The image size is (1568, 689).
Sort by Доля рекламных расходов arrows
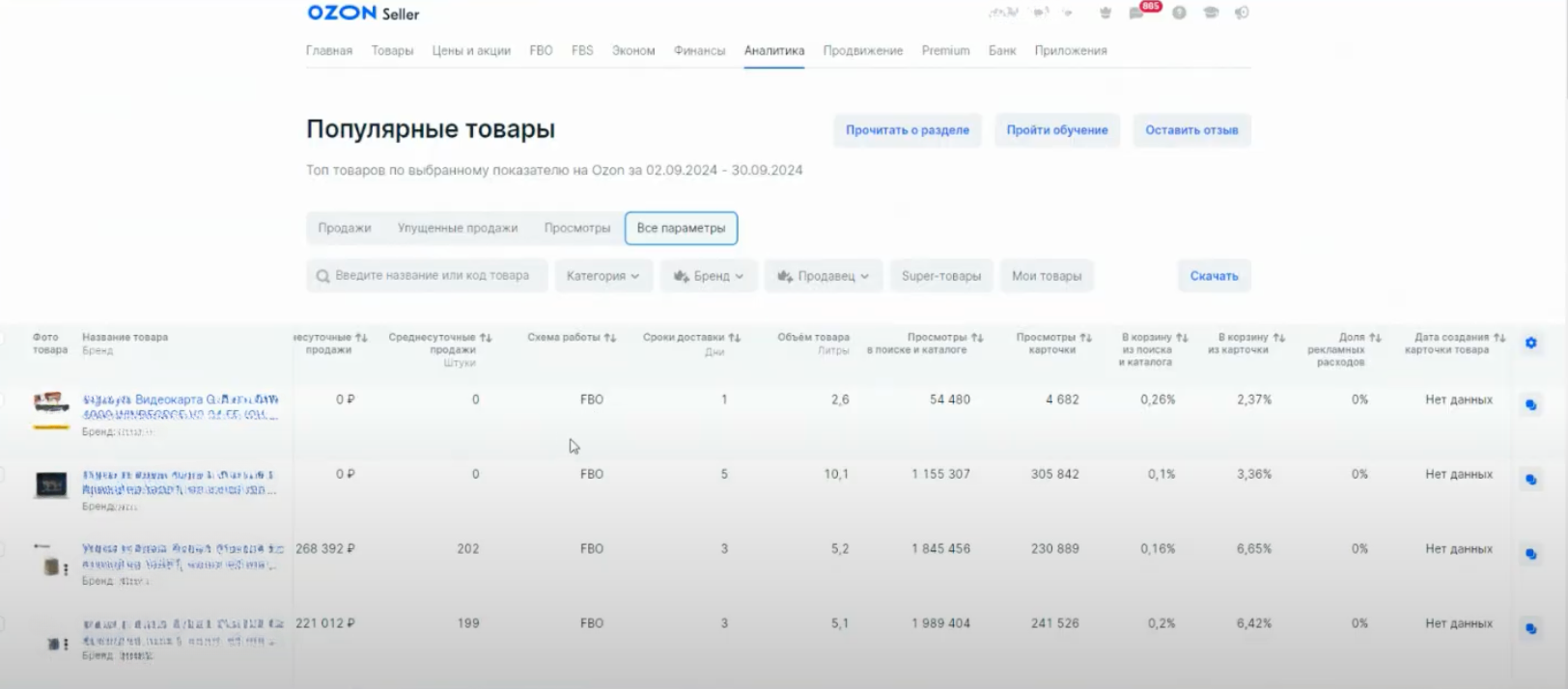click(x=1375, y=338)
